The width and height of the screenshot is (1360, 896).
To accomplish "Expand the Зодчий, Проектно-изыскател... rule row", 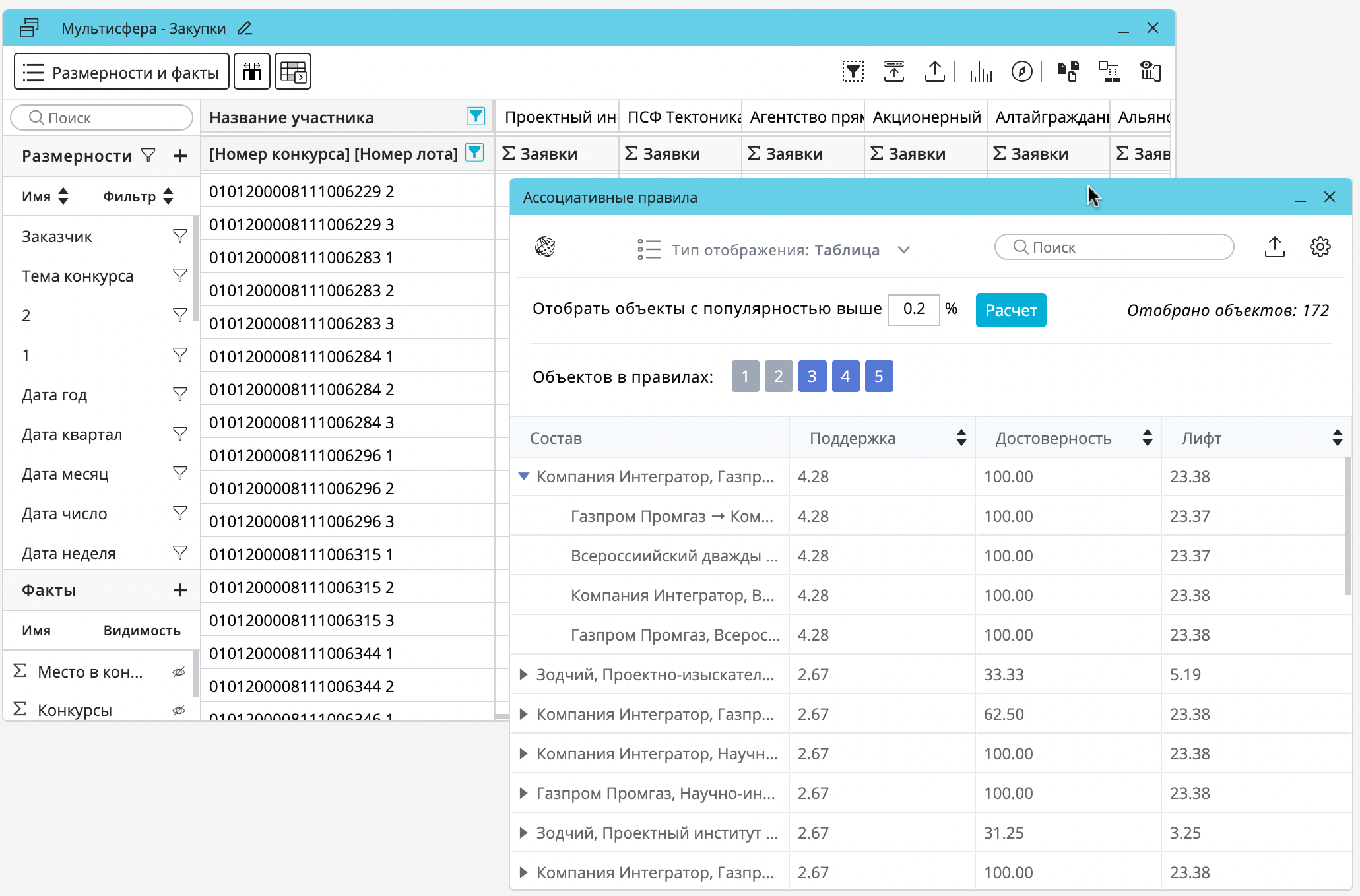I will pos(523,674).
